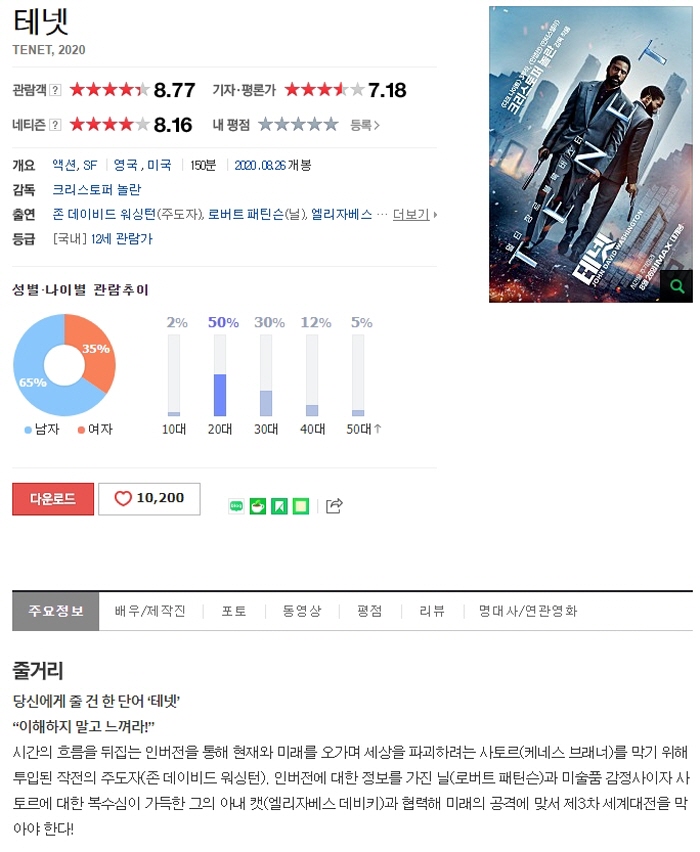This screenshot has height=852, width=700.
Task: Switch to the 배우/제작진 tab
Action: 151,611
